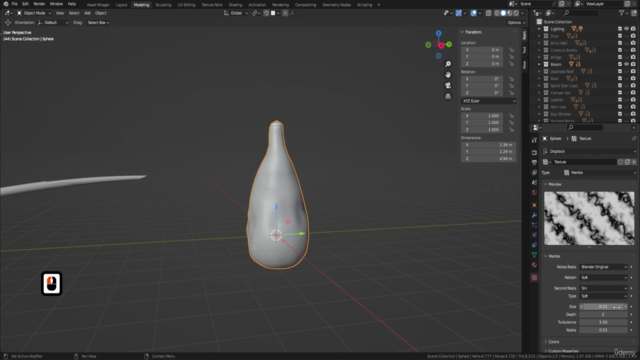Expand the Broom collection tree arrow
The width and height of the screenshot is (640, 360).
[x=539, y=64]
